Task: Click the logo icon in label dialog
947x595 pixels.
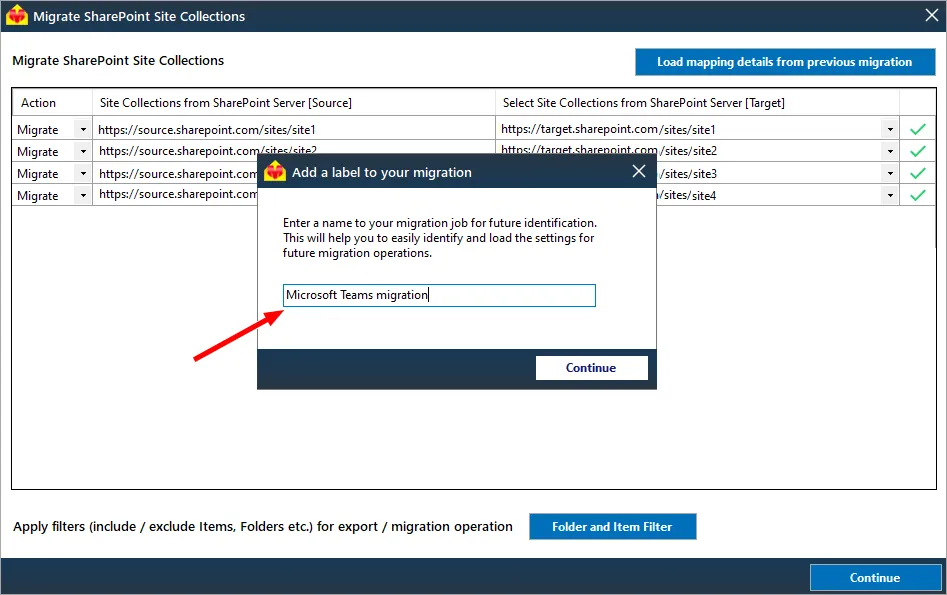Action: coord(275,171)
